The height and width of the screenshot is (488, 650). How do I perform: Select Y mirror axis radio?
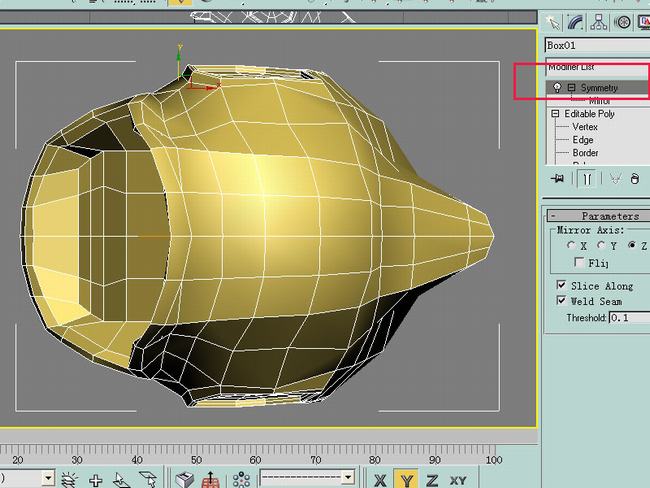click(x=601, y=245)
